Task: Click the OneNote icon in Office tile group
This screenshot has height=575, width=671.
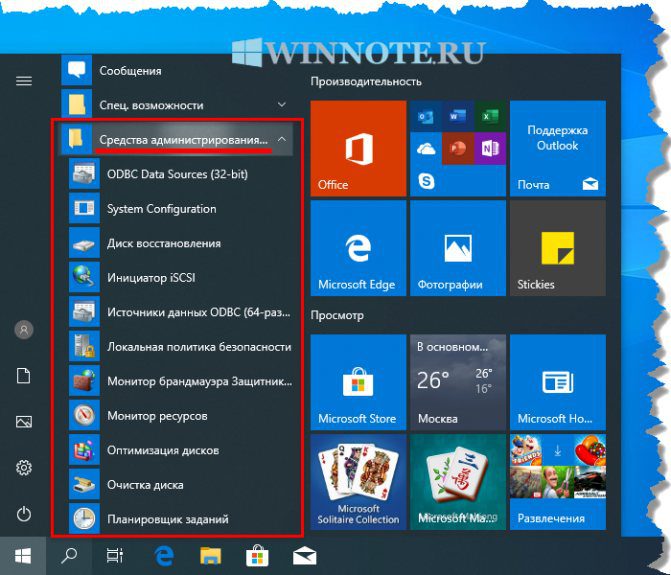Action: coord(490,148)
